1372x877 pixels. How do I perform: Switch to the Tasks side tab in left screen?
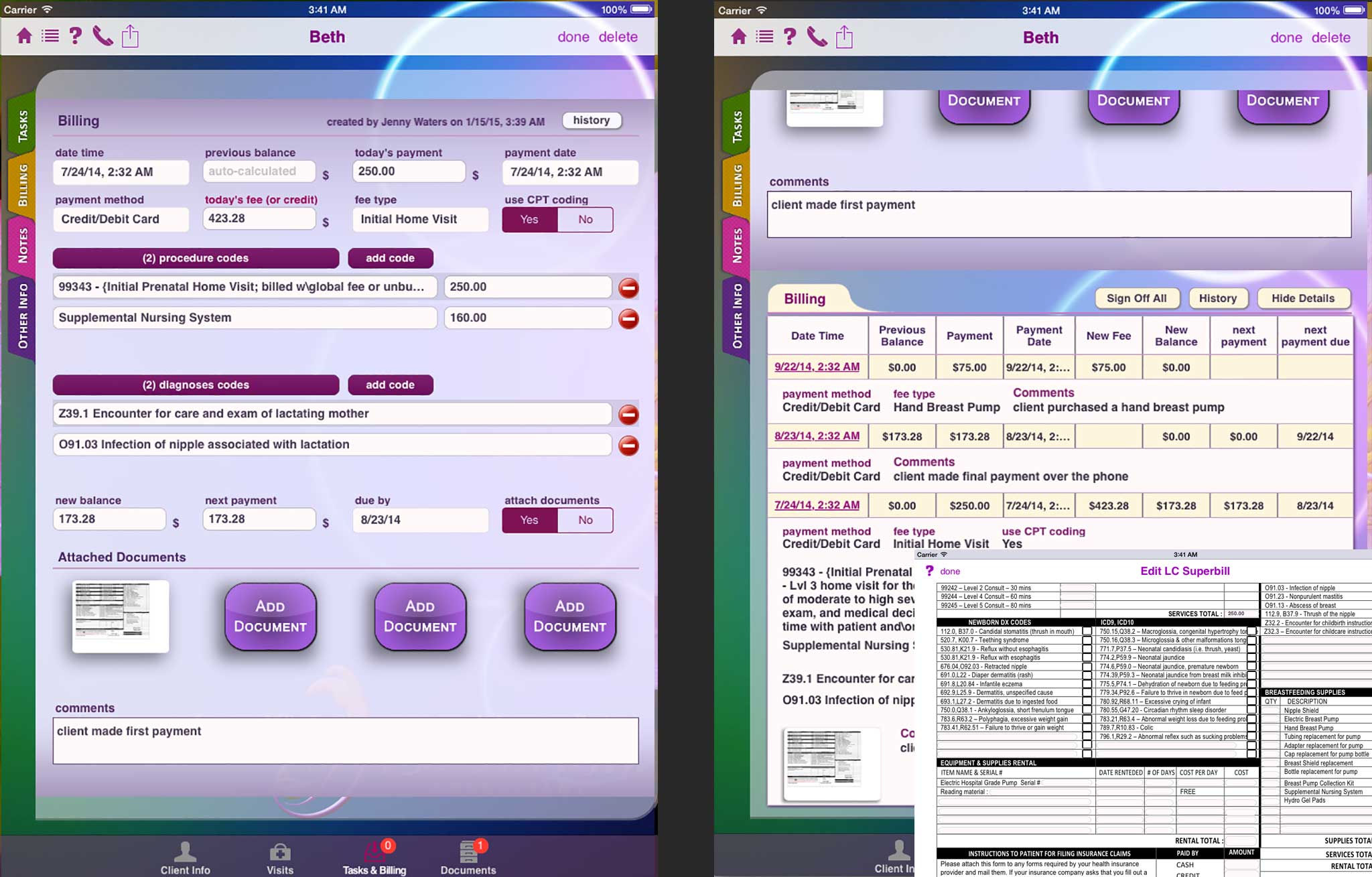tap(22, 125)
